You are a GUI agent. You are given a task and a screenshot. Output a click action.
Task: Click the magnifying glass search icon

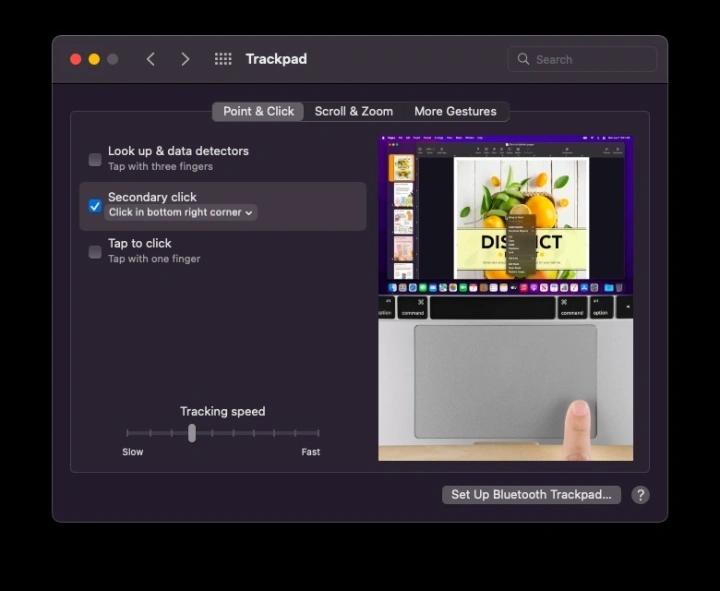(x=523, y=59)
